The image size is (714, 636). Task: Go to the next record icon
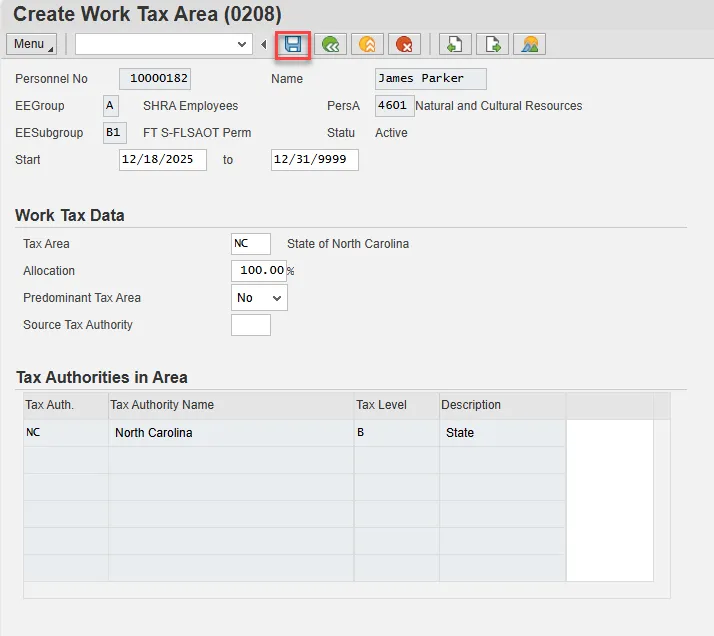click(x=492, y=44)
